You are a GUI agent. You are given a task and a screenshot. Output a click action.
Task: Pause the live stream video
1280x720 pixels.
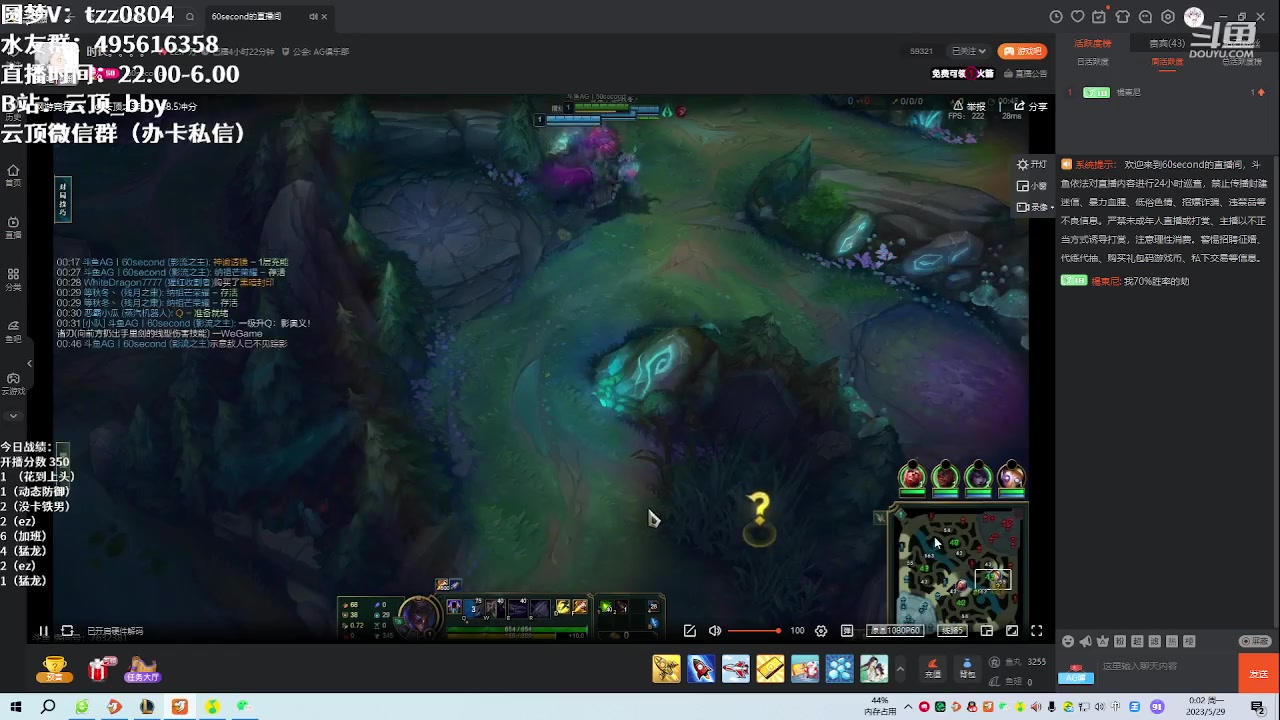coord(43,631)
